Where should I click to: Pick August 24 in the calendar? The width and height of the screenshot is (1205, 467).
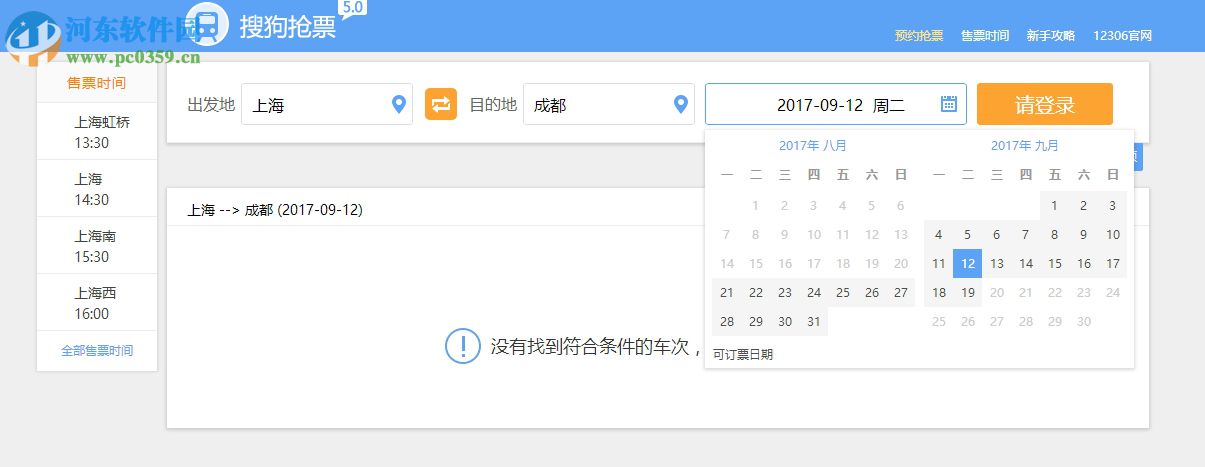coord(814,293)
